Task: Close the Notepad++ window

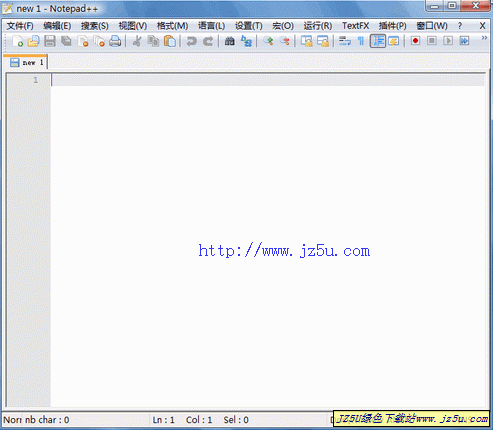Action: (x=476, y=6)
